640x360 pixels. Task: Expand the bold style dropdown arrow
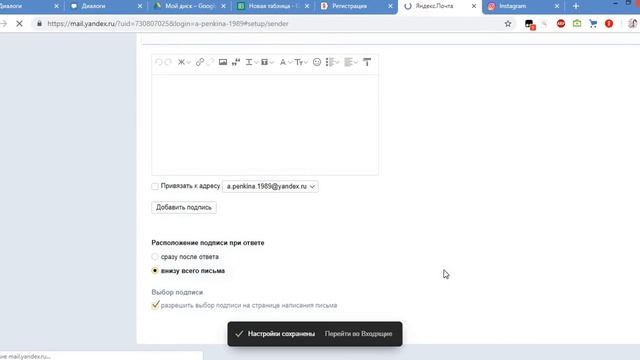pos(188,62)
